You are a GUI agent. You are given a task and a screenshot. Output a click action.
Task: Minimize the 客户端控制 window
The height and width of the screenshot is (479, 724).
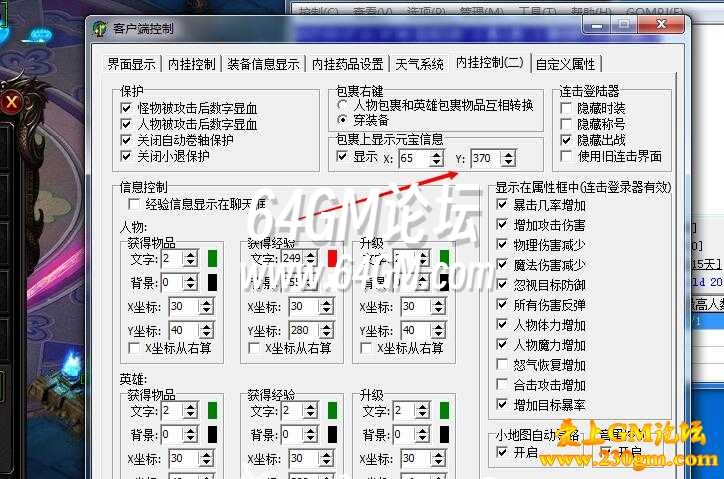point(597,24)
